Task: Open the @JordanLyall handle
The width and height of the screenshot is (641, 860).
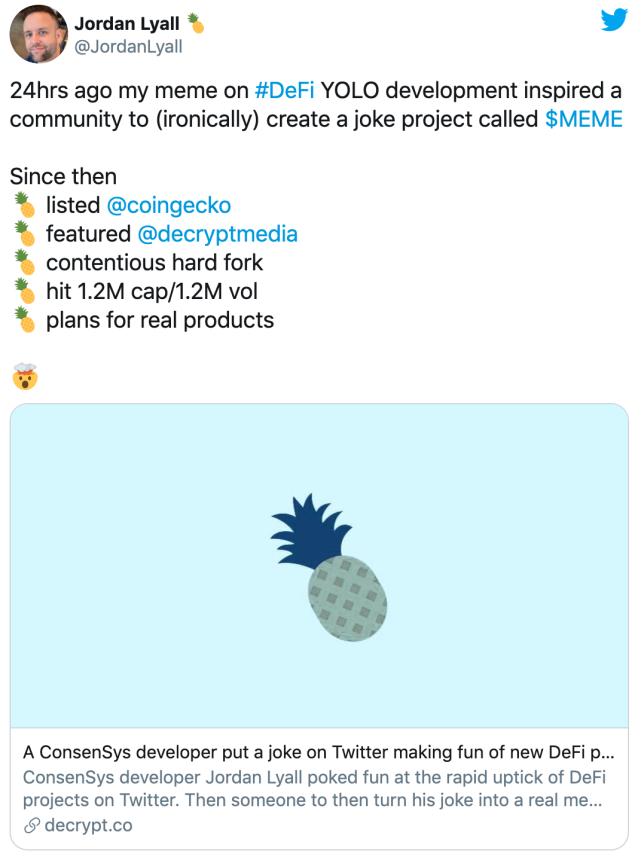Action: coord(127,45)
